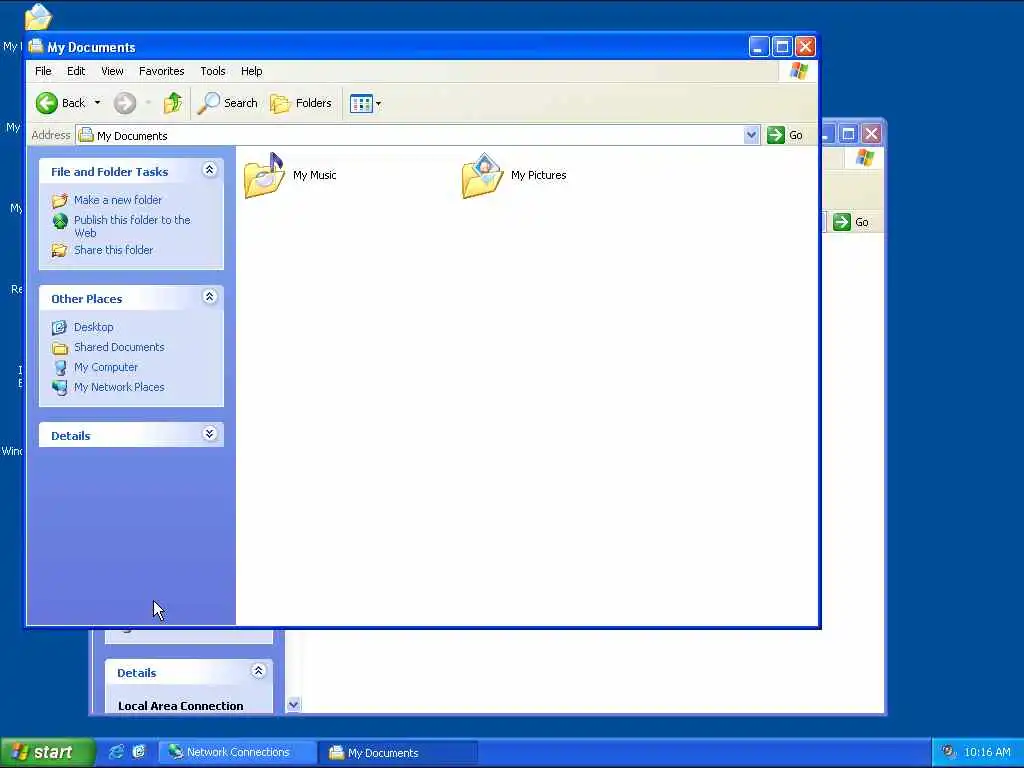Click scroll down arrow in Network Connections sidebar
The image size is (1024, 768).
point(294,704)
